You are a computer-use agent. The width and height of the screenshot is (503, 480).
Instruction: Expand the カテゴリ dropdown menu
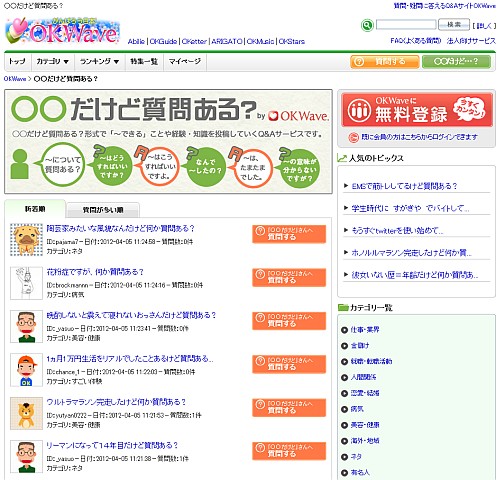(53, 62)
